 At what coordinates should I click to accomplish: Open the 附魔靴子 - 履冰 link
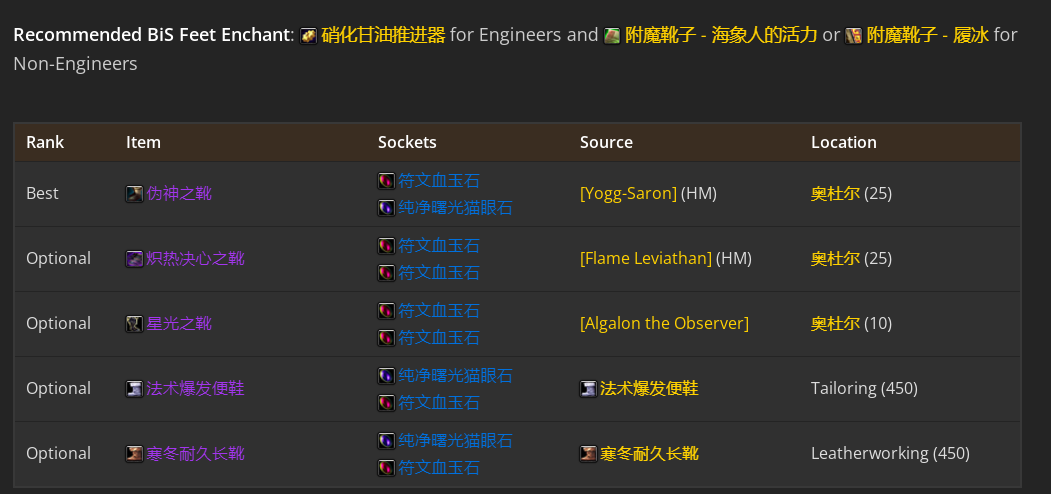tap(928, 35)
